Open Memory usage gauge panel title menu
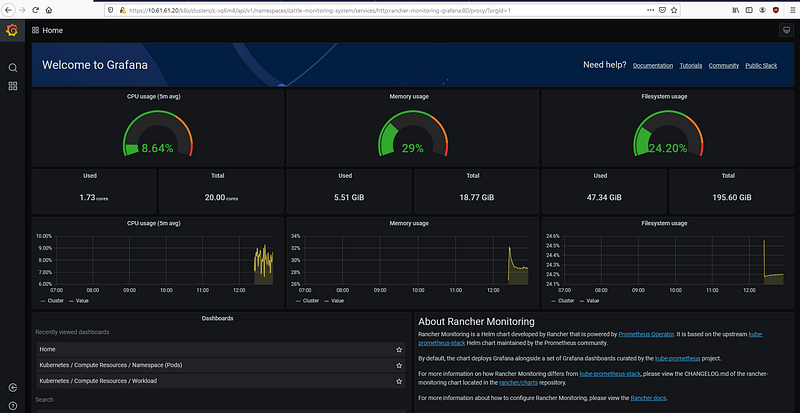The height and width of the screenshot is (413, 800). point(409,96)
